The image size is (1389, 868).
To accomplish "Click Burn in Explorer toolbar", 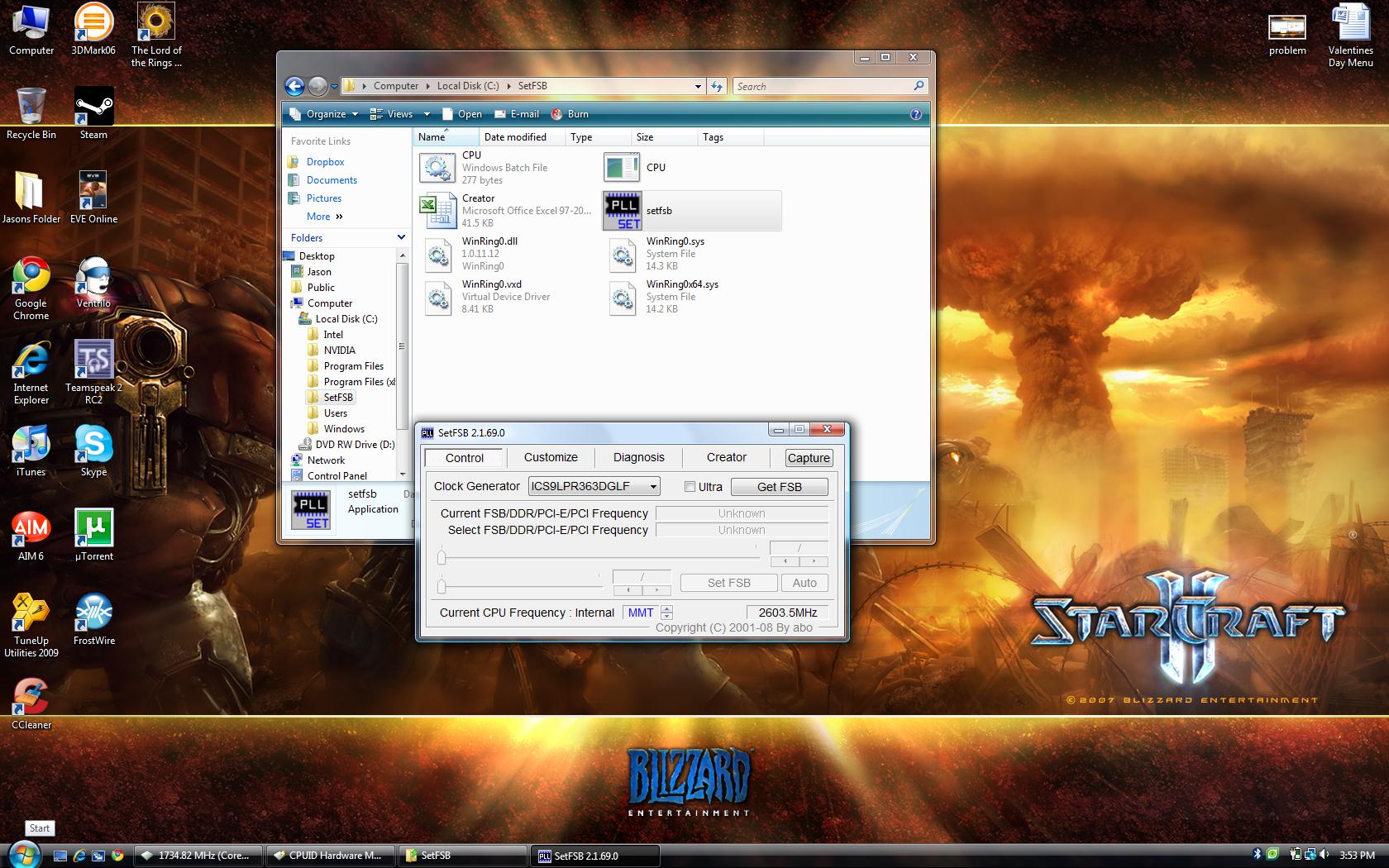I will click(x=570, y=114).
